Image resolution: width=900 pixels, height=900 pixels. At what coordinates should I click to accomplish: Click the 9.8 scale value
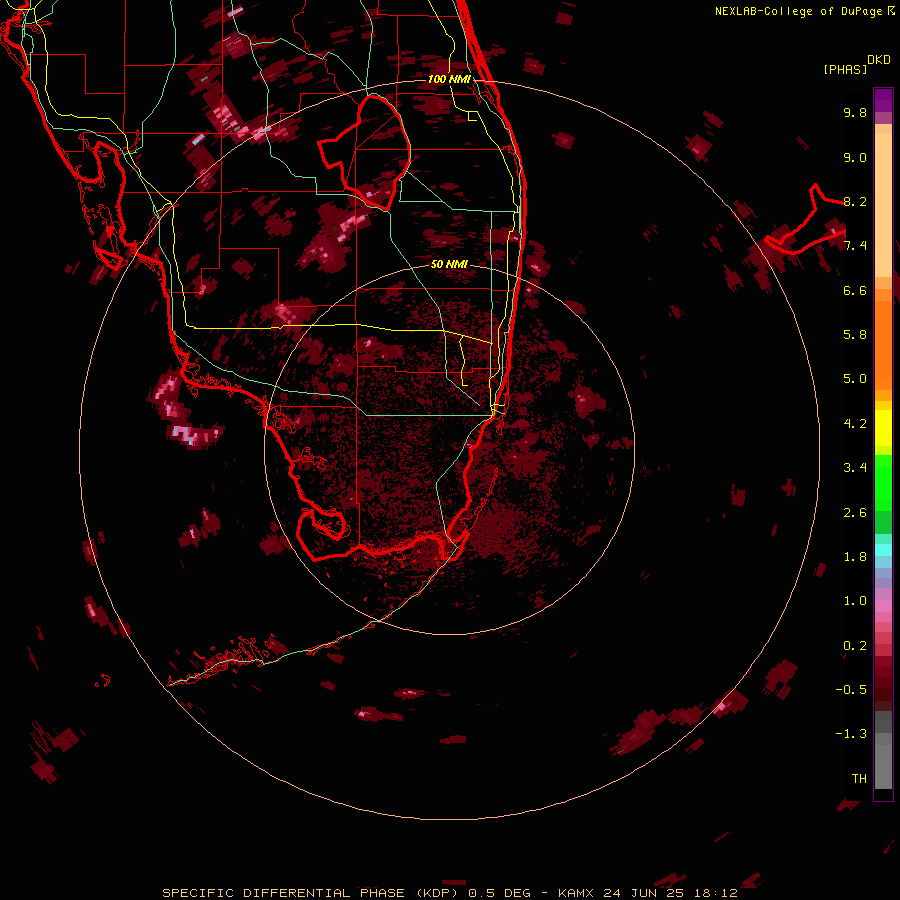855,112
